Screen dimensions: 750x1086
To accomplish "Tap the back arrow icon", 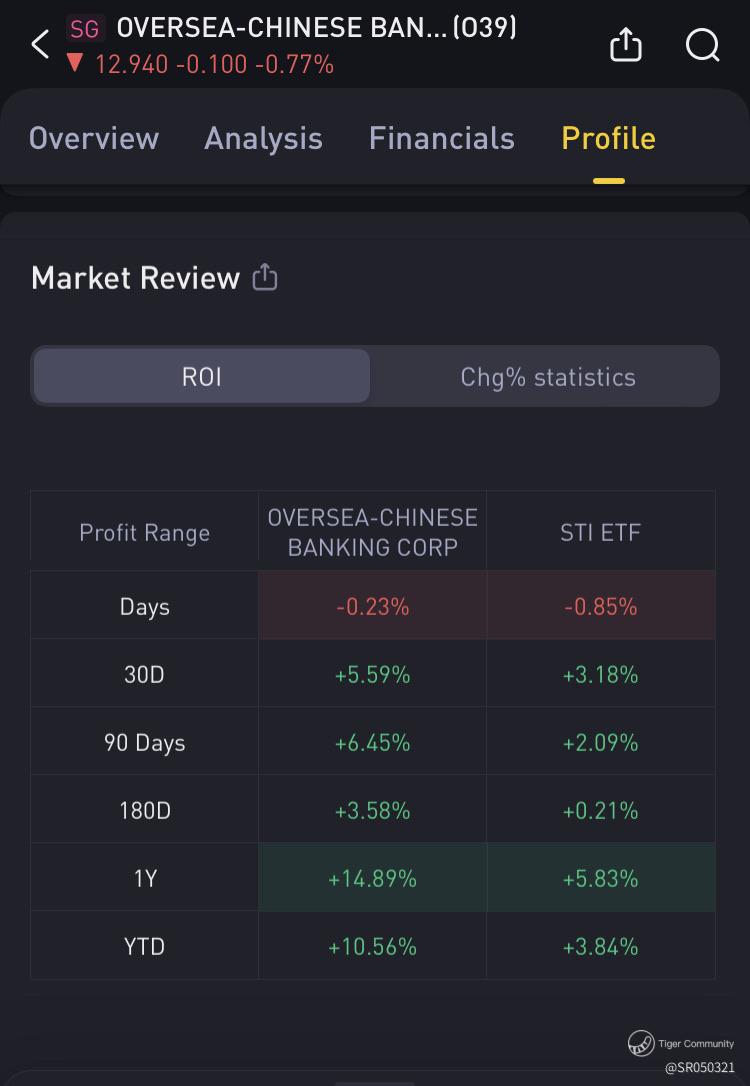I will pyautogui.click(x=40, y=44).
